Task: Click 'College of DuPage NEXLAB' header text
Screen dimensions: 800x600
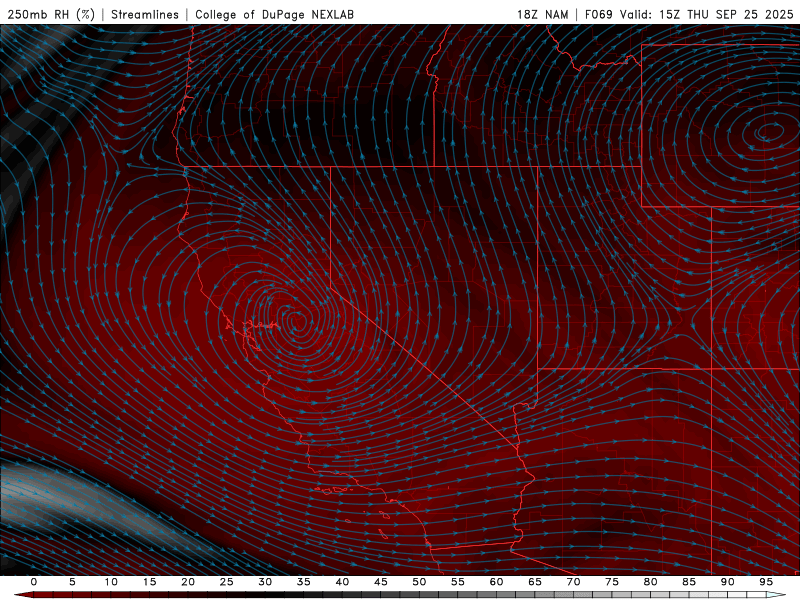Action: click(x=274, y=14)
